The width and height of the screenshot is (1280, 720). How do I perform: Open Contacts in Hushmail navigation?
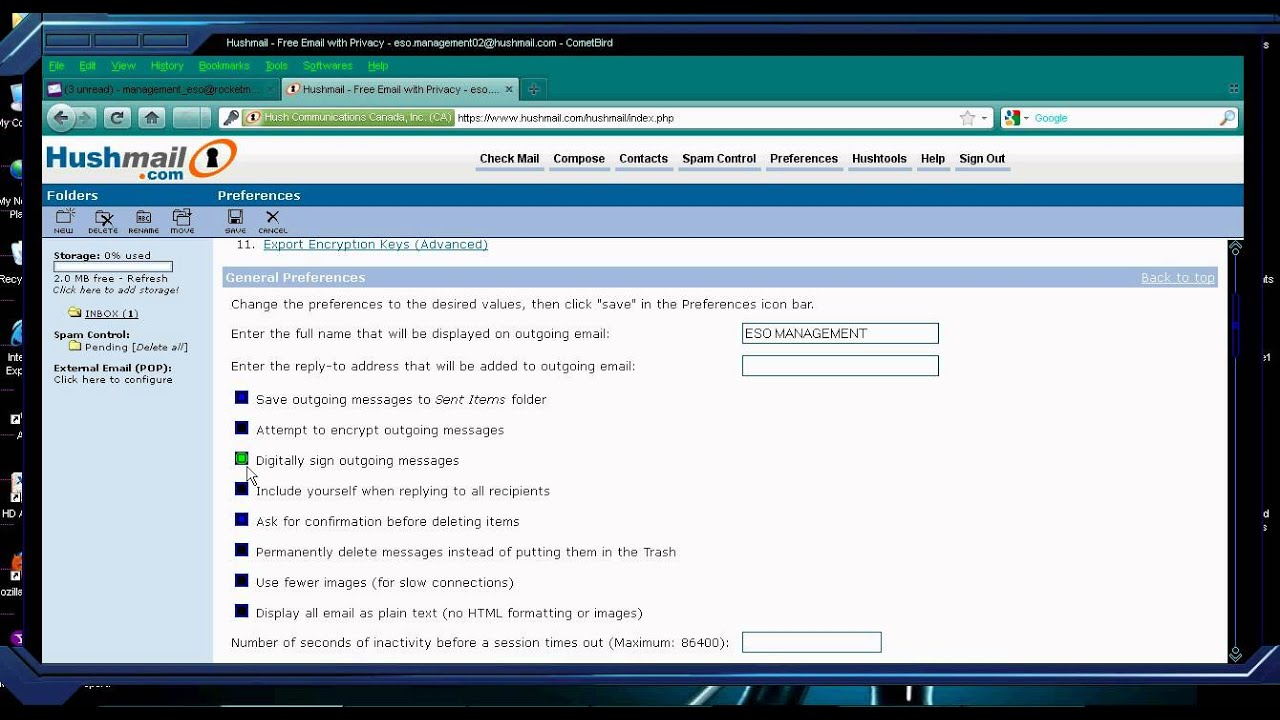[643, 159]
